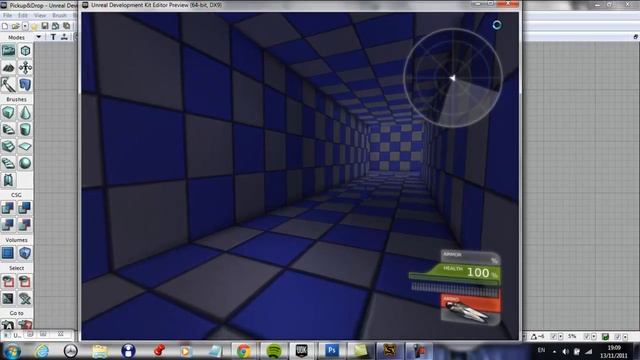Toggle the drag grid snap checkbox
The width and height of the screenshot is (640, 360).
(x=553, y=337)
